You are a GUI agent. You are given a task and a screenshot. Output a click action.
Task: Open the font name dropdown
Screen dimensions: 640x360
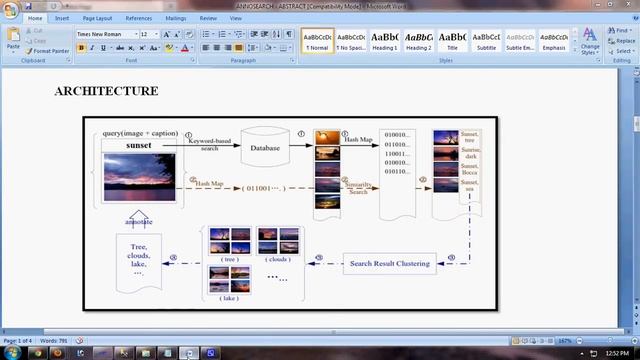point(136,34)
